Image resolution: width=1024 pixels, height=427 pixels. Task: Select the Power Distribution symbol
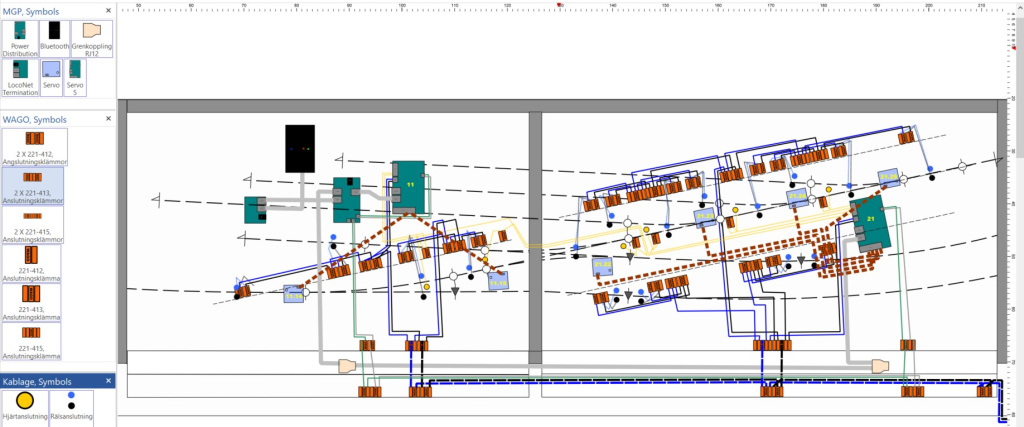pos(20,37)
